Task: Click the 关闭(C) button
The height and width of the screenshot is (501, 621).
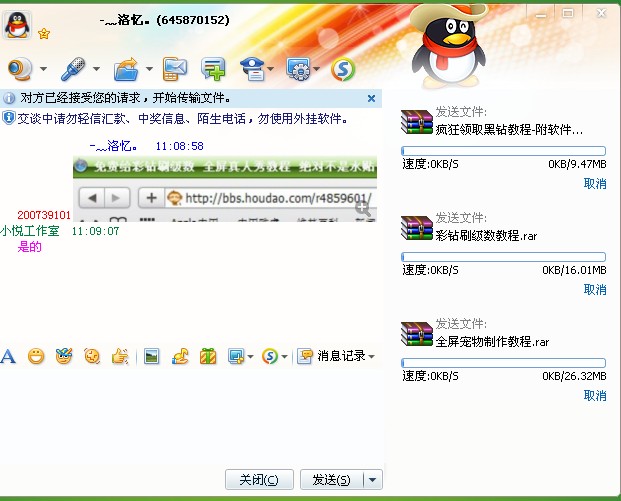Action: 259,480
